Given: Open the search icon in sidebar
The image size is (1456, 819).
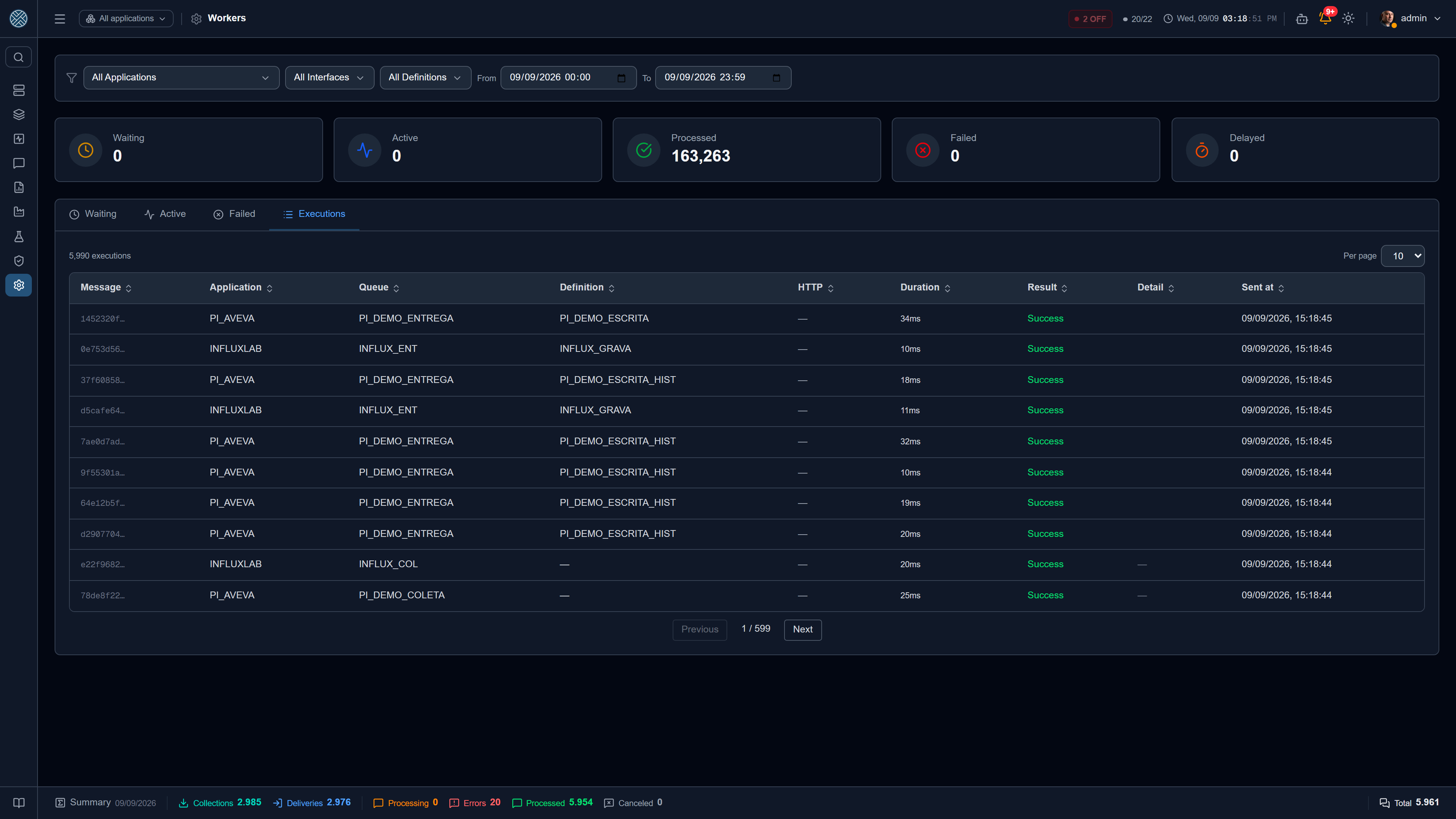Looking at the screenshot, I should coord(19,57).
